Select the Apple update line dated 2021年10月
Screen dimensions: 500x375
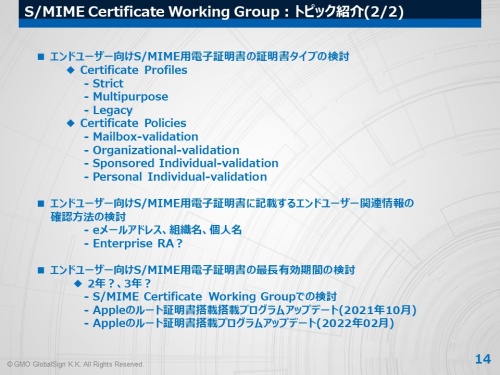click(255, 310)
